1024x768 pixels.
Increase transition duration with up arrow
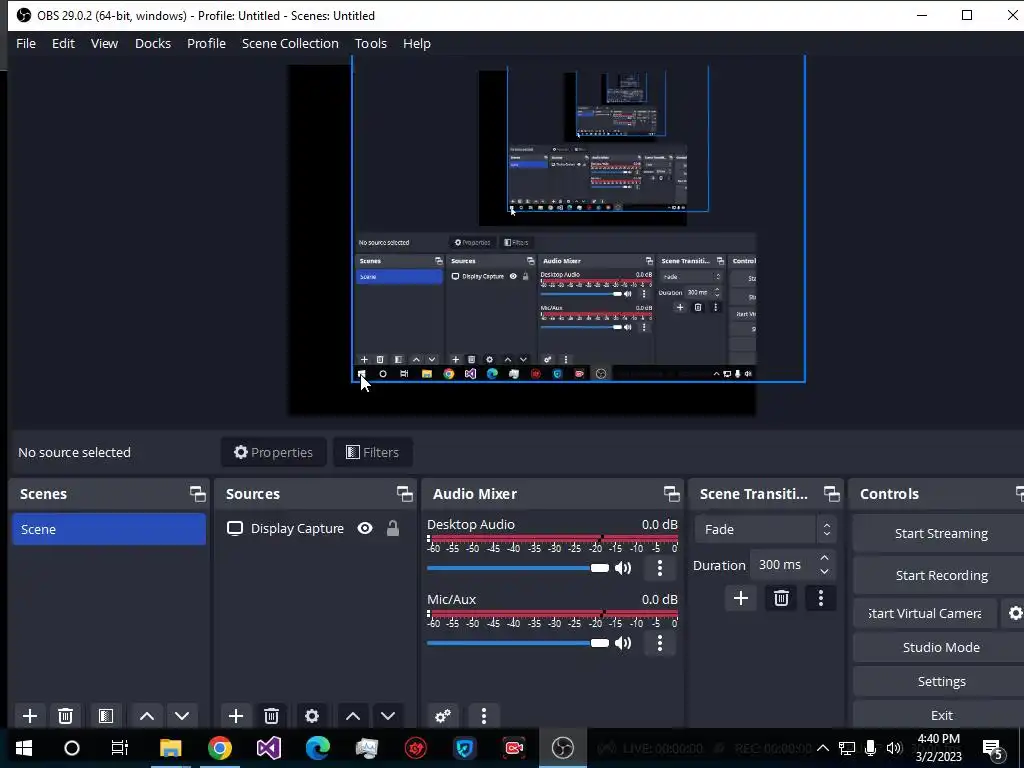824,558
